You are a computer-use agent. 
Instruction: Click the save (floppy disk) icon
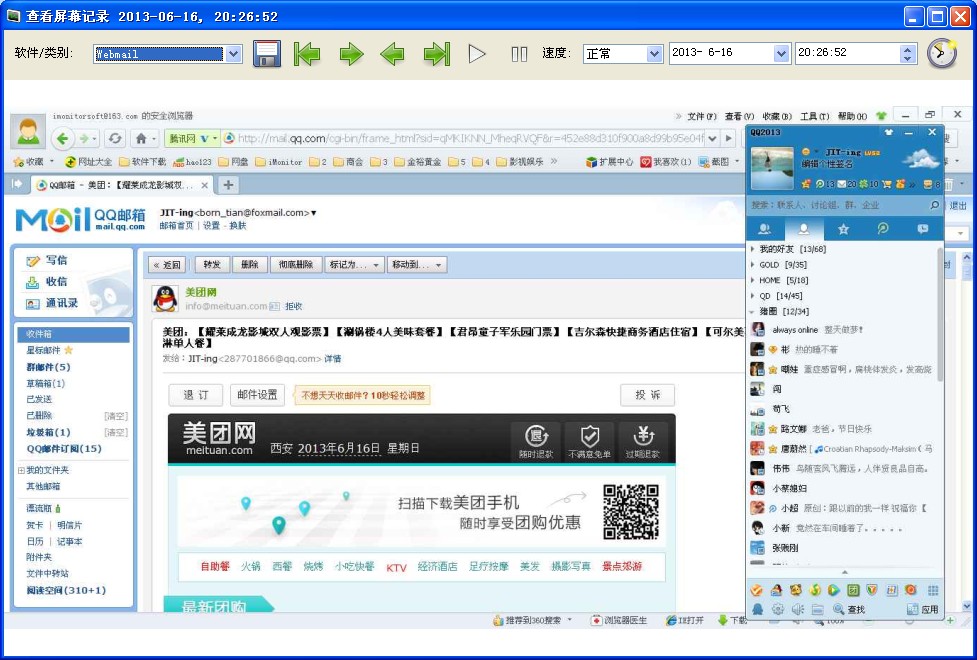click(267, 54)
